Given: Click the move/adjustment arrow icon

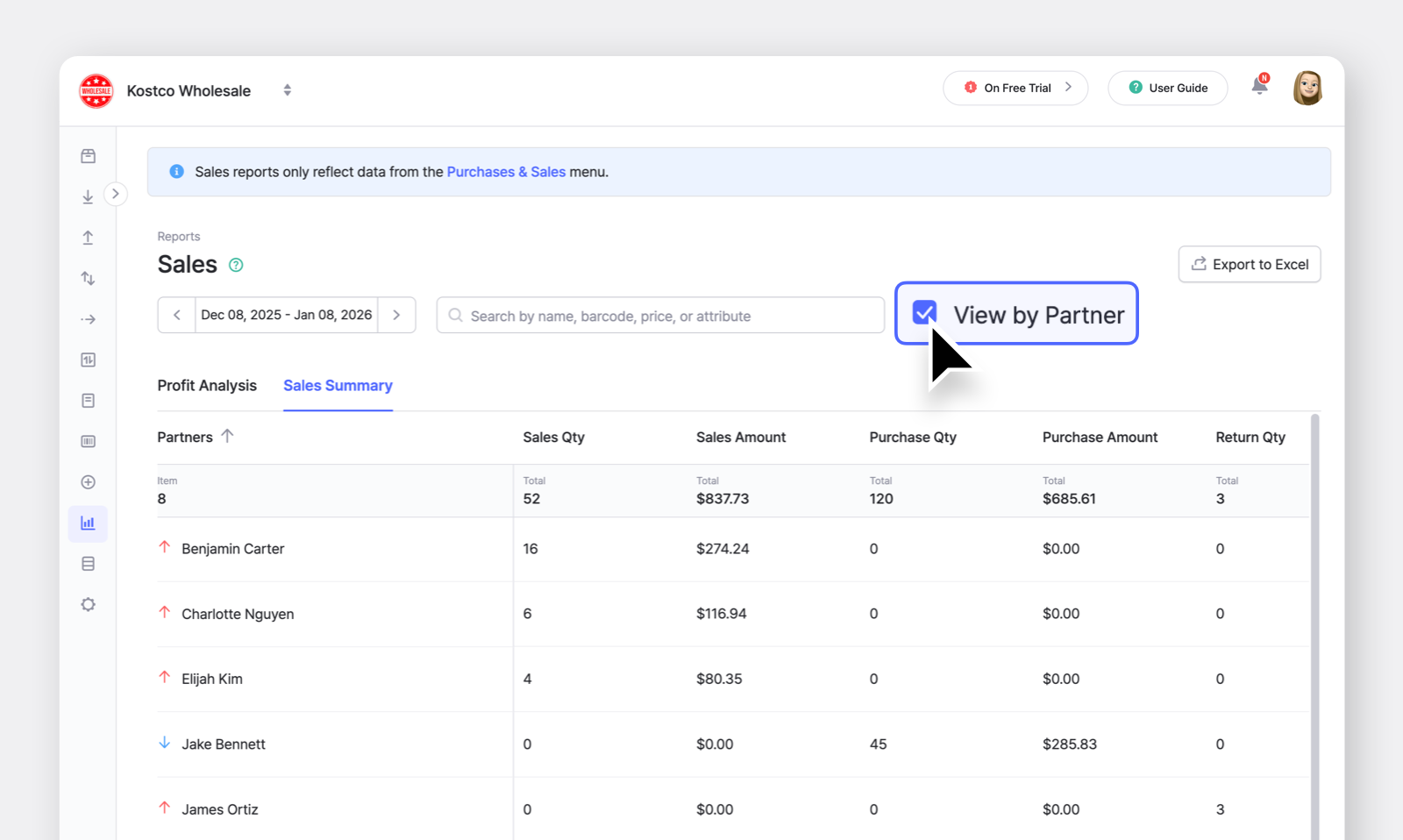Looking at the screenshot, I should (88, 319).
